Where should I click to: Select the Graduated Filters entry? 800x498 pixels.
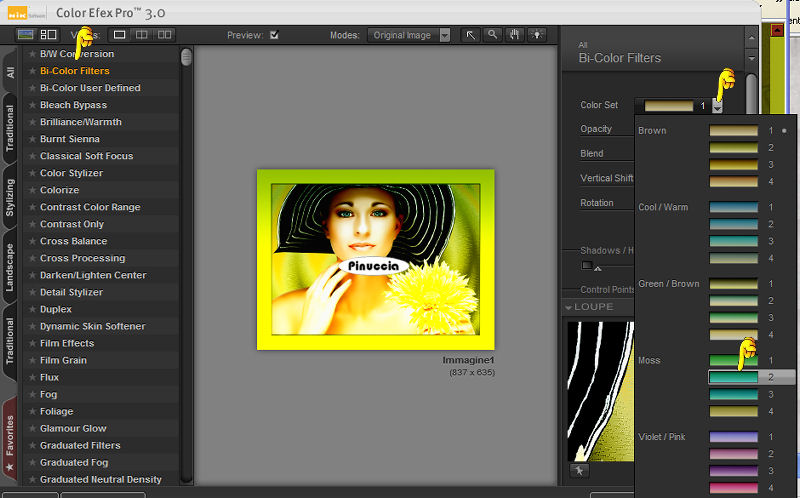point(80,445)
